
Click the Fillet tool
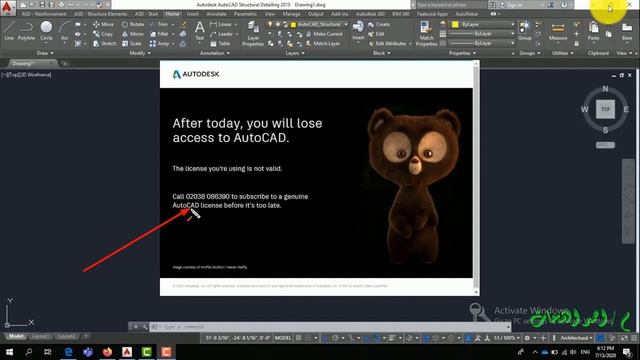point(160,34)
